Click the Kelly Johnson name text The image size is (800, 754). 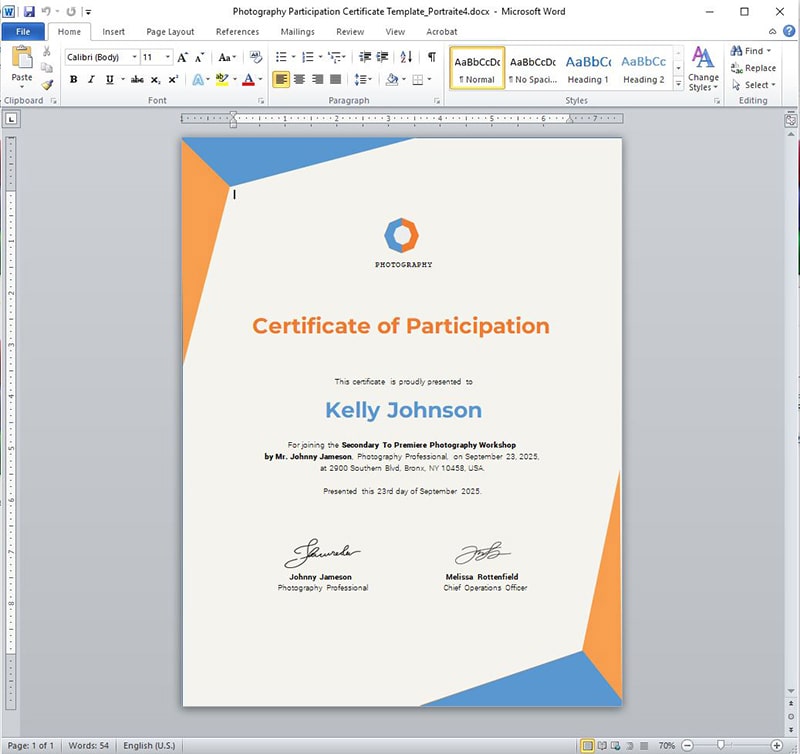click(403, 410)
